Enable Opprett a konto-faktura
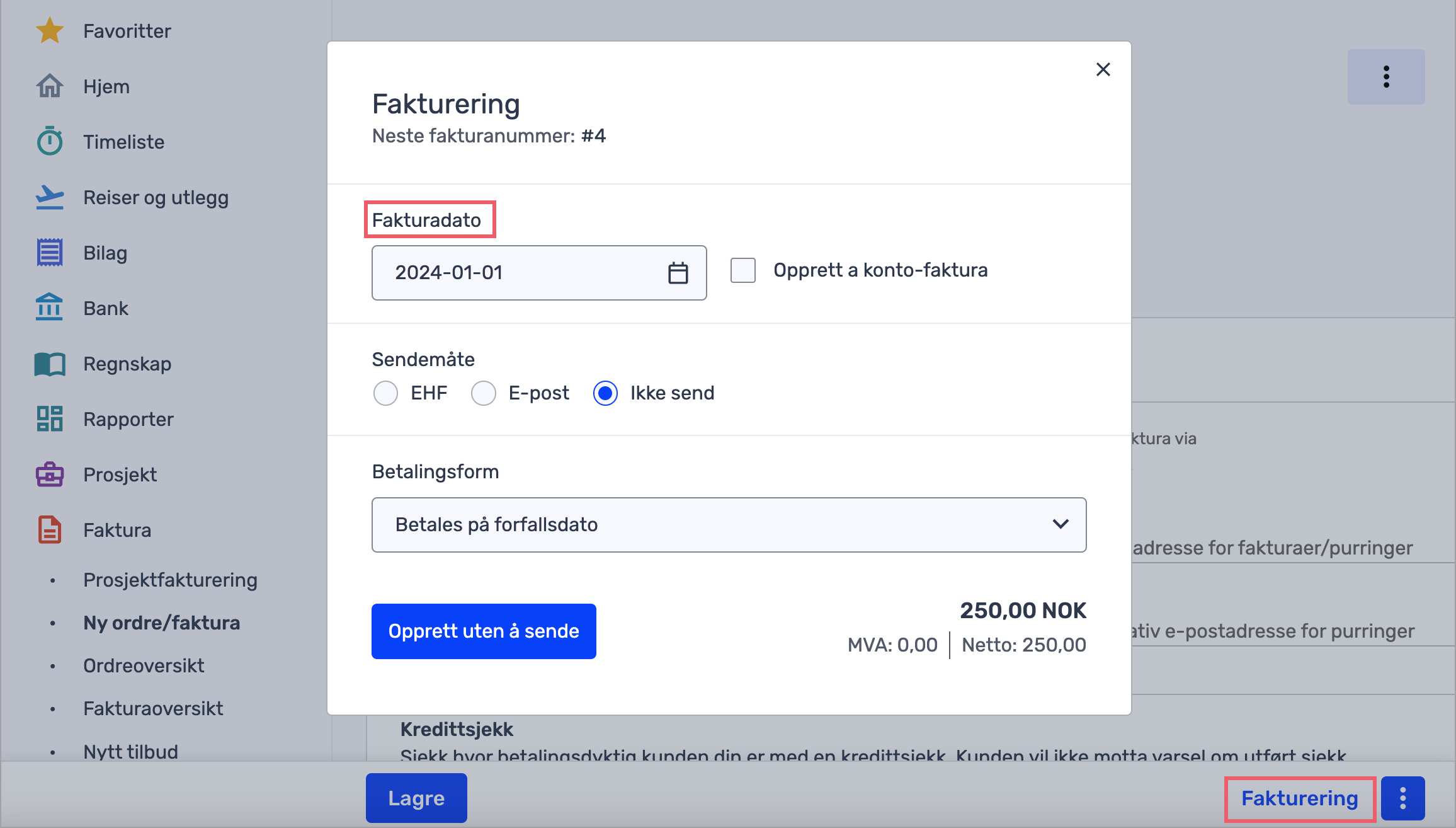The image size is (1456, 828). point(742,270)
